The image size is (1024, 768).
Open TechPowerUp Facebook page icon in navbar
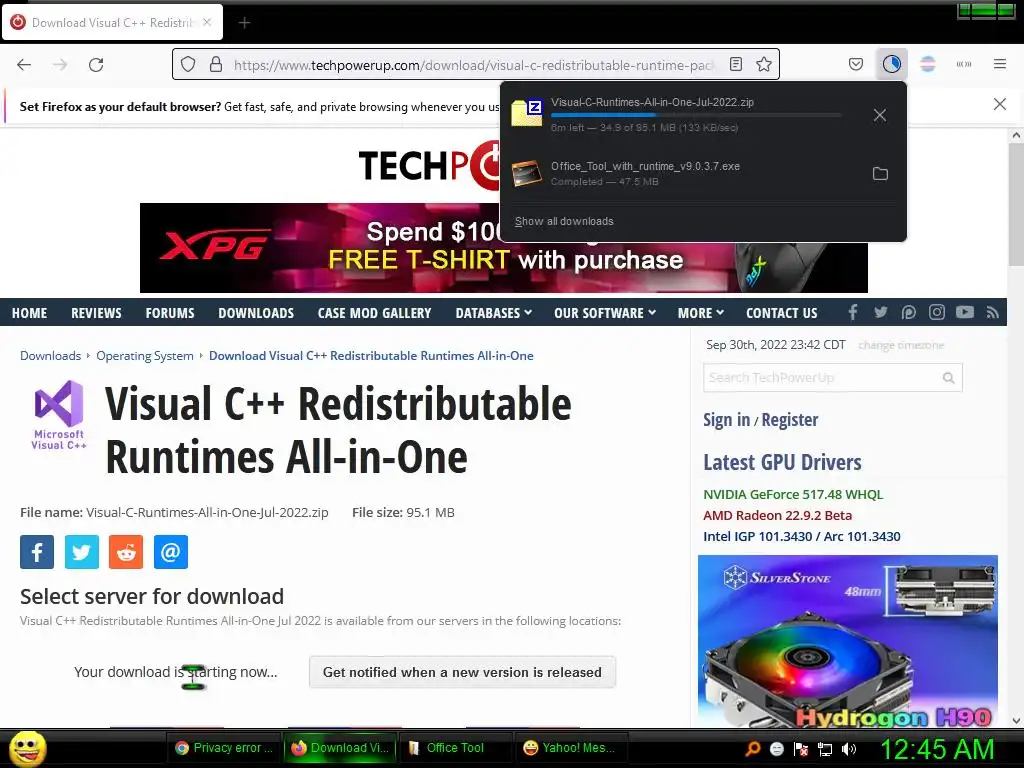coord(853,312)
